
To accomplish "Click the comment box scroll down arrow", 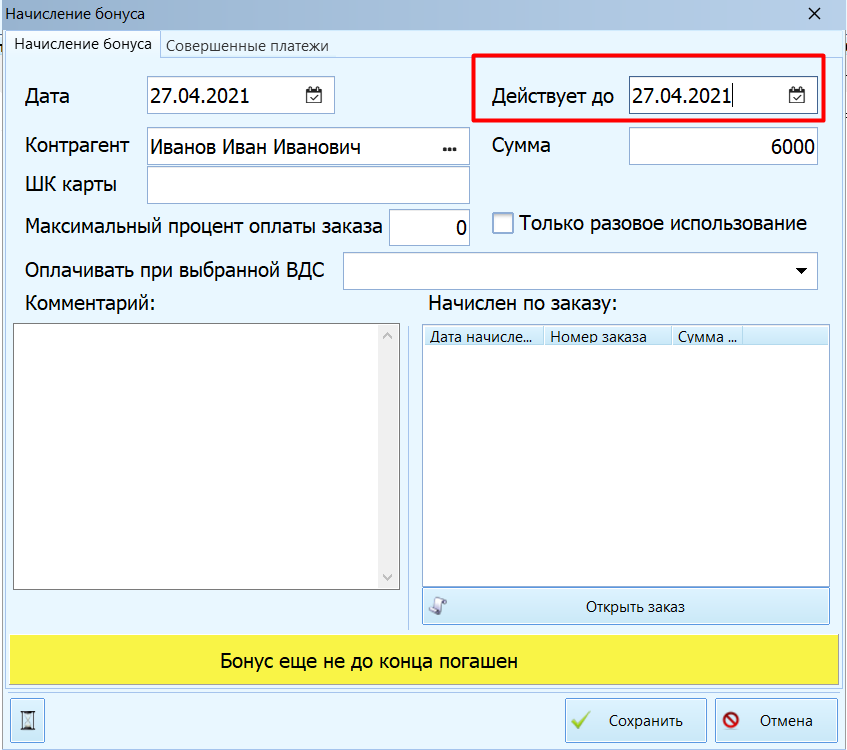I will click(x=387, y=577).
